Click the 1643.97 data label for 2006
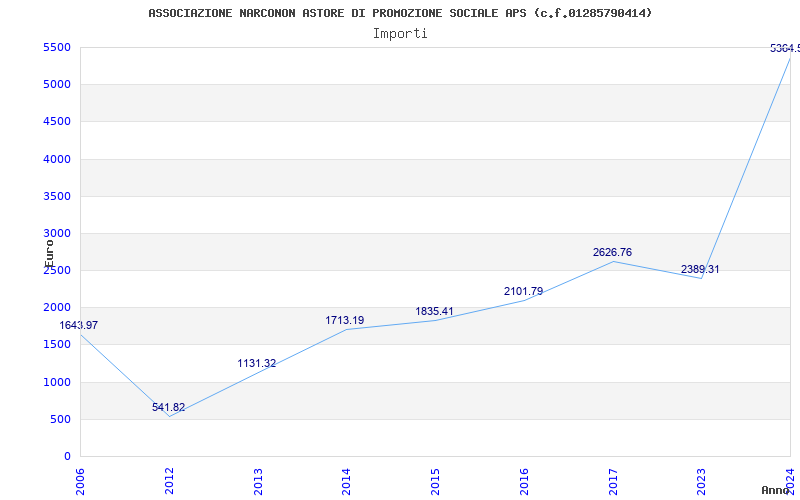The image size is (800, 500). click(79, 325)
